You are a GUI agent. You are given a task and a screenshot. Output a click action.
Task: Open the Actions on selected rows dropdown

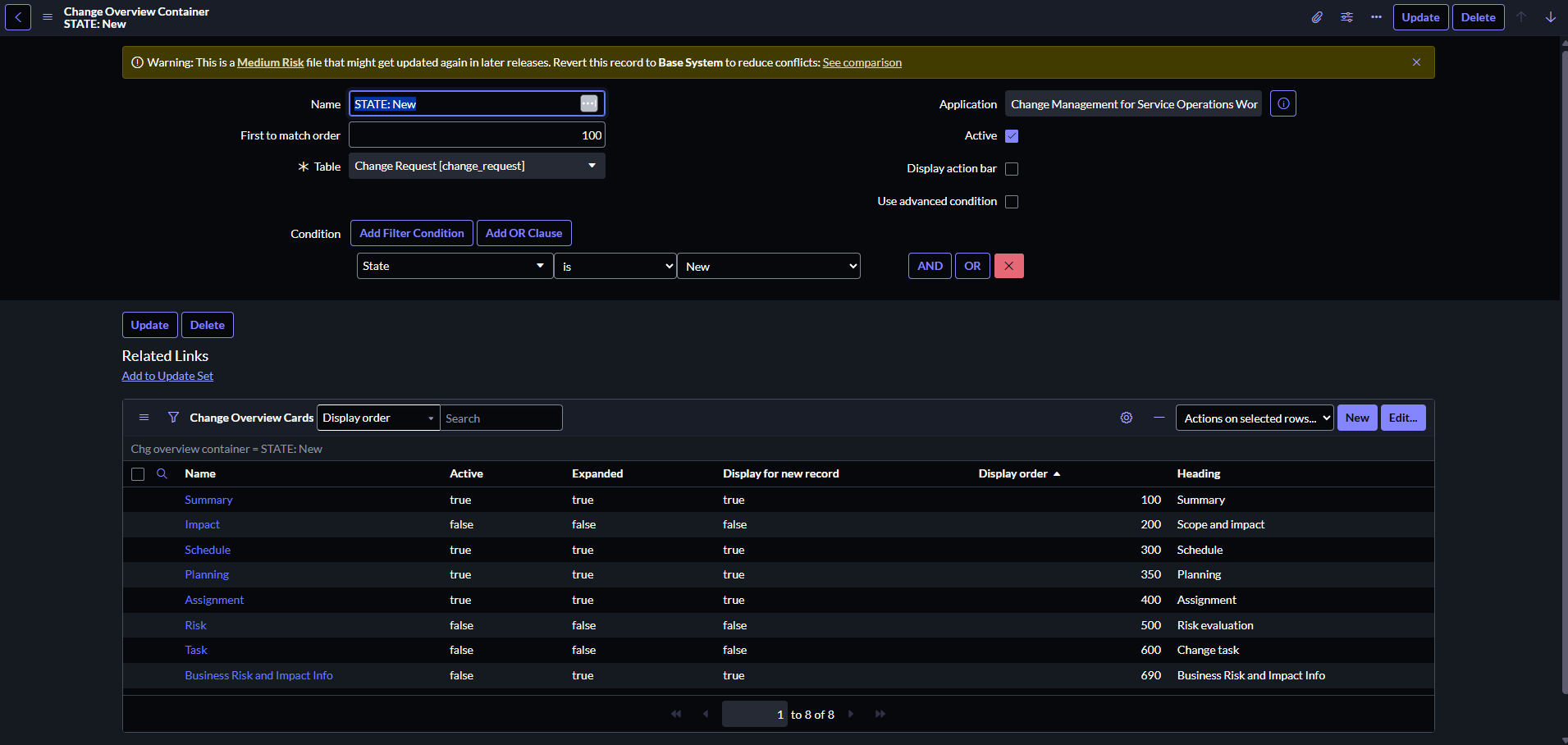(x=1254, y=418)
